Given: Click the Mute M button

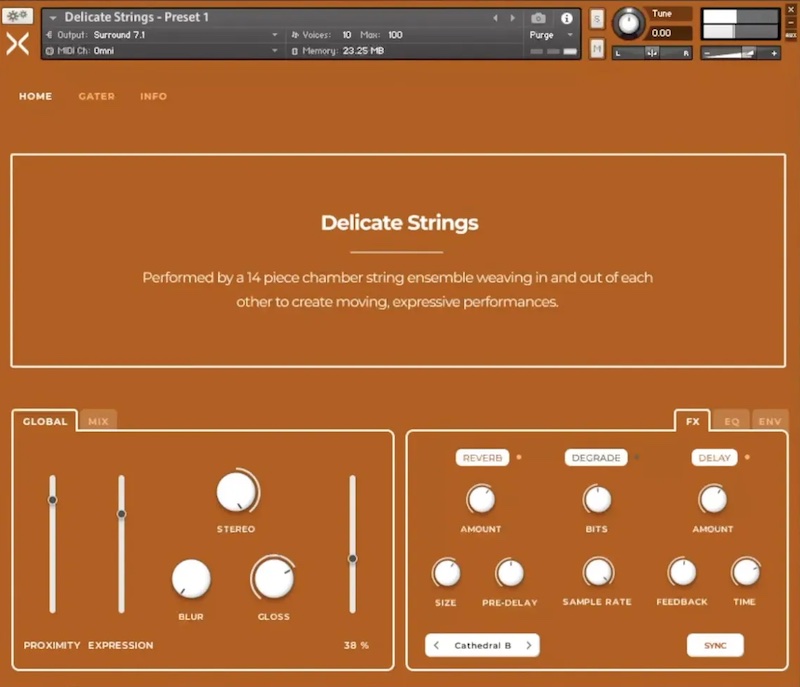Looking at the screenshot, I should (597, 48).
